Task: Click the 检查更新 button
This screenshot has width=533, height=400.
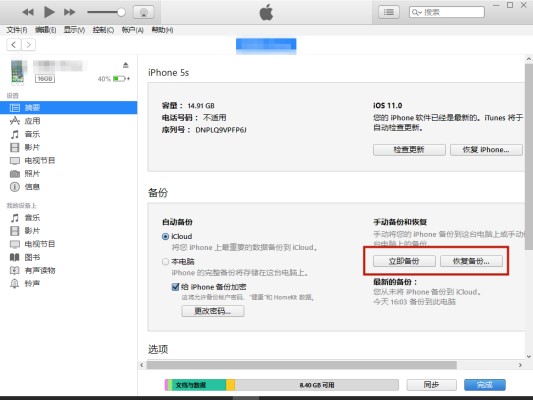Action: coord(409,150)
